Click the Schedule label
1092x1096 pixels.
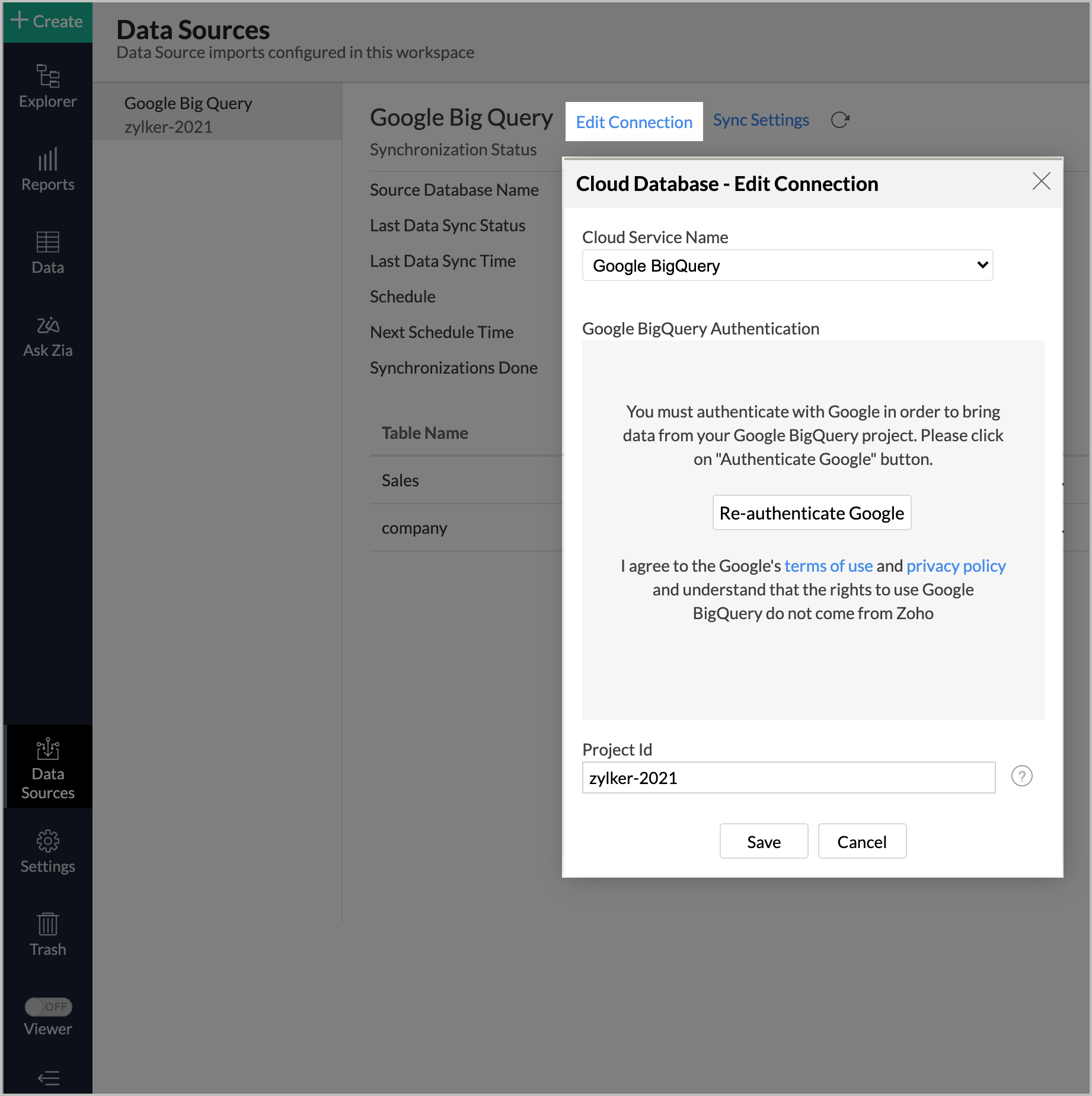pos(403,297)
